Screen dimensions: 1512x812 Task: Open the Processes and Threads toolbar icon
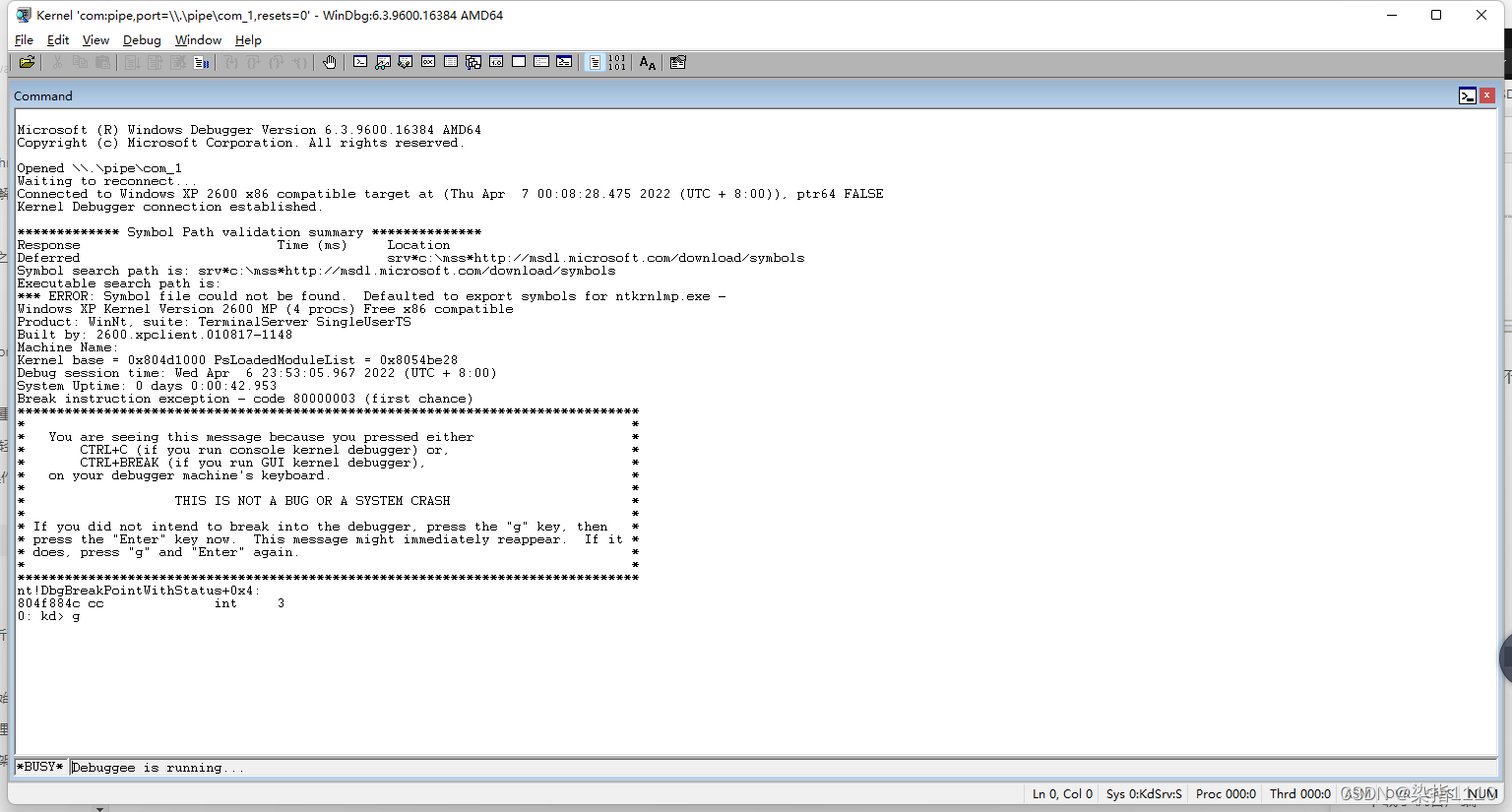(x=541, y=62)
